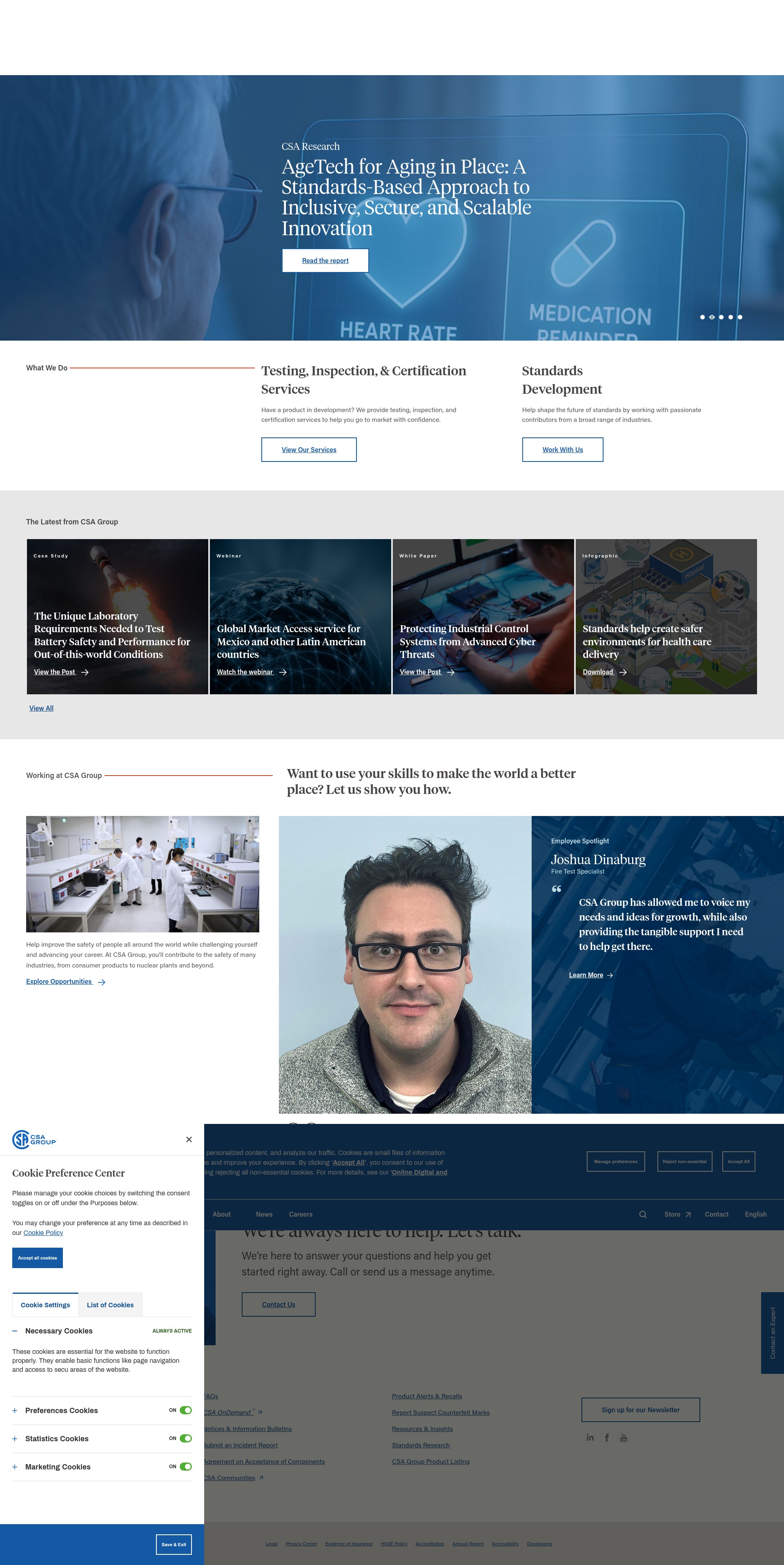Click Online Digital and link in the cookie banner
The image size is (784, 1565).
pyautogui.click(x=420, y=1173)
